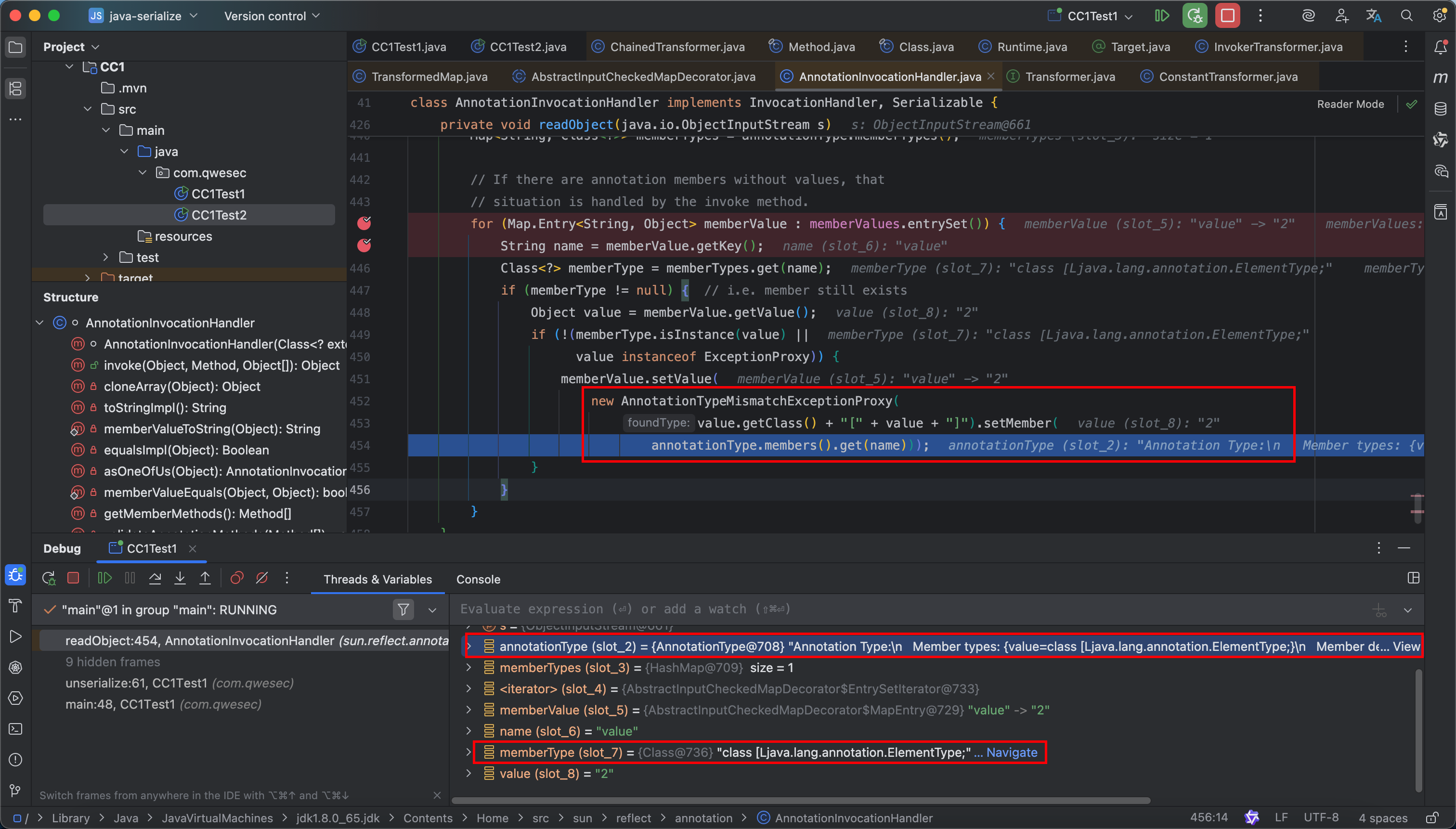
Task: Click Resume Program icon in debug toolbar
Action: (104, 579)
